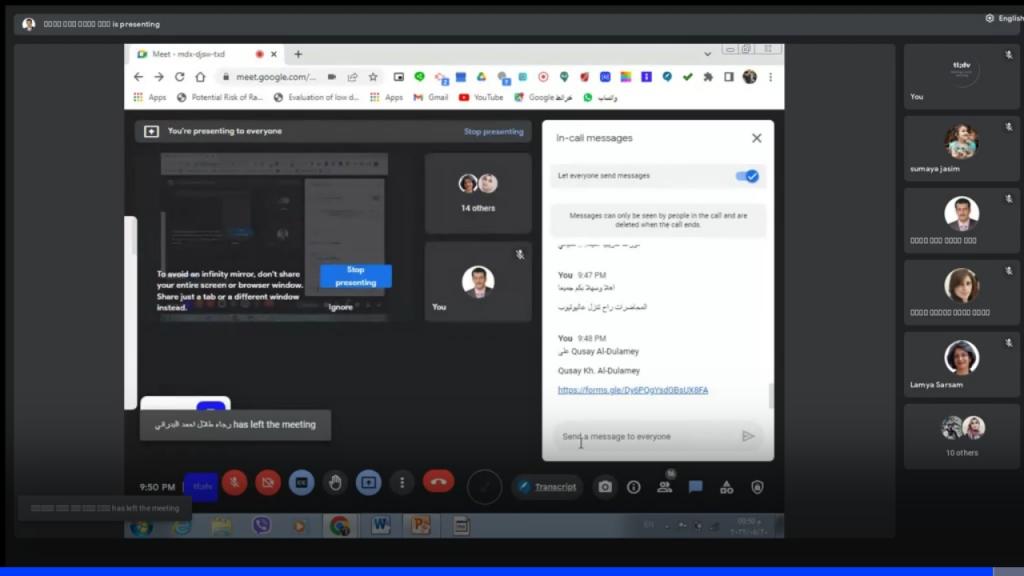Viewport: 1024px width, 576px height.
Task: Open Chrome's three-dot menu
Action: (x=770, y=77)
